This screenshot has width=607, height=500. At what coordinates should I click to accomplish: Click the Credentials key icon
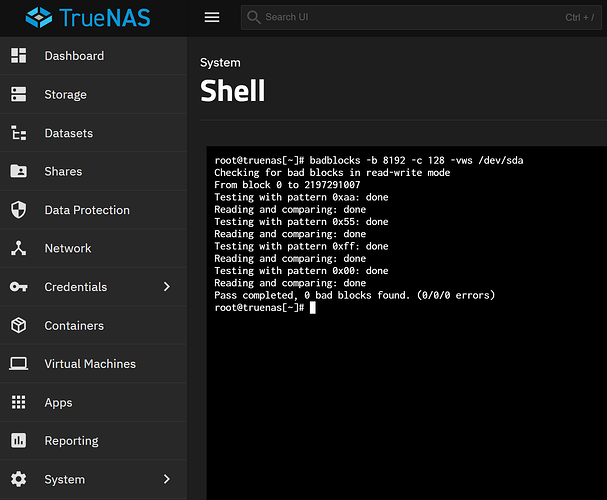(19, 287)
